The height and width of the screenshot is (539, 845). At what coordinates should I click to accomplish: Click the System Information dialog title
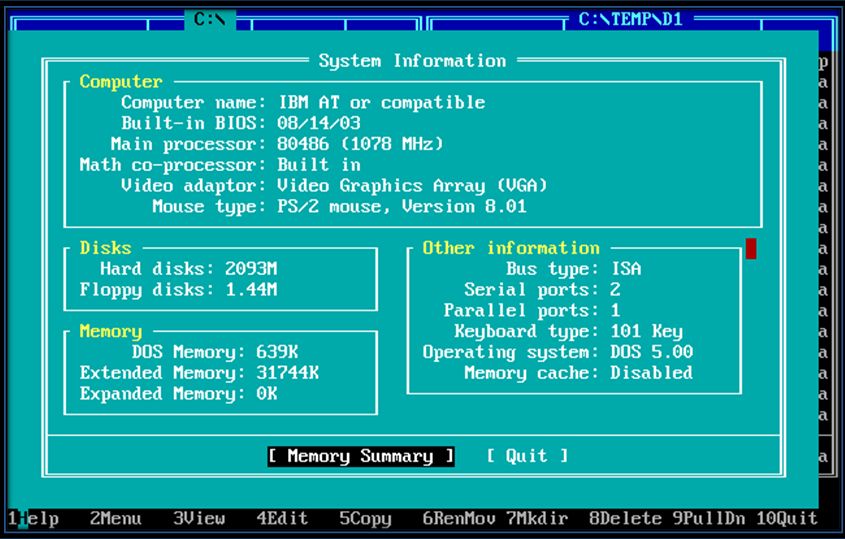[x=412, y=61]
